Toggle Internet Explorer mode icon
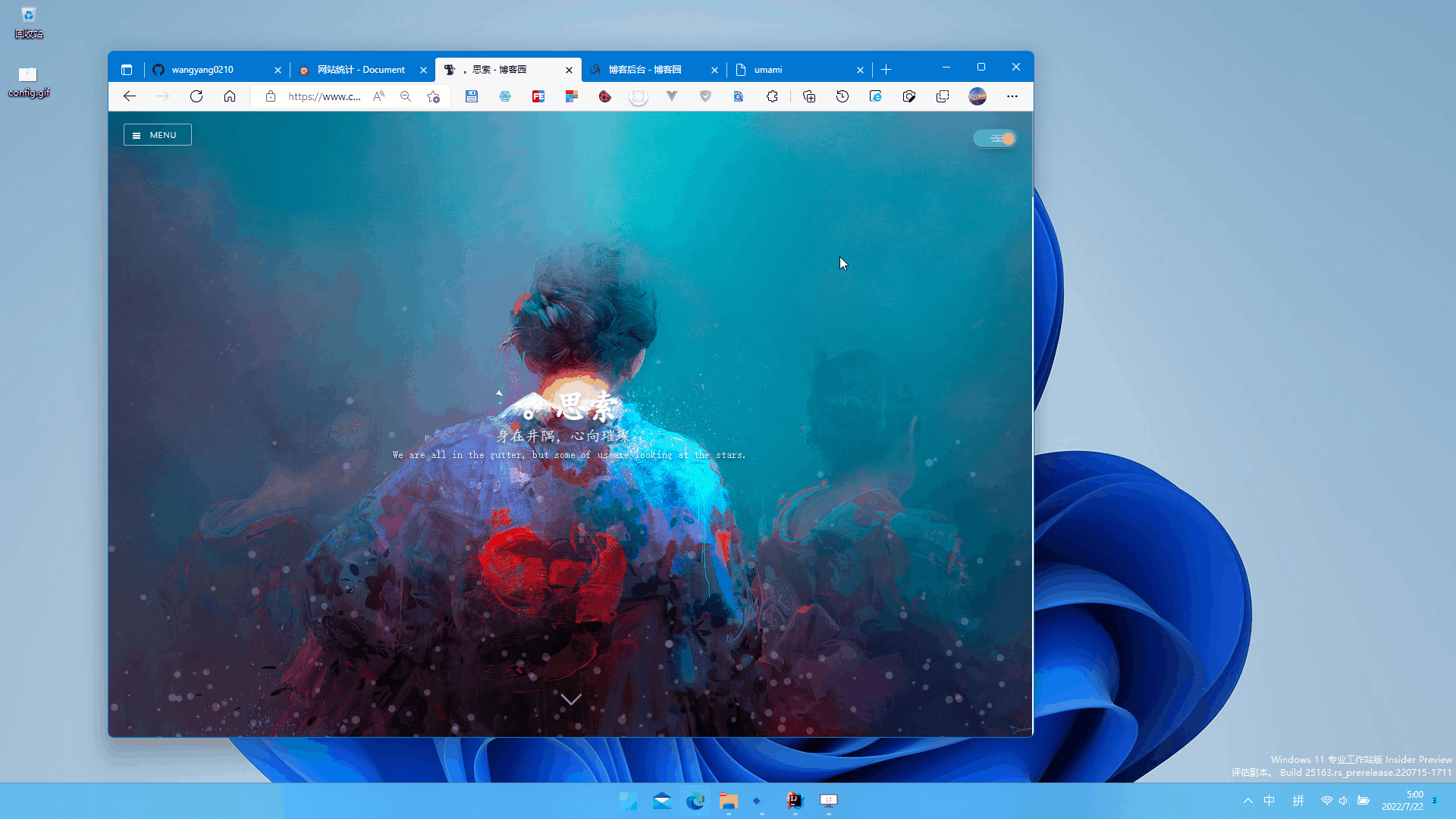1456x819 pixels. pyautogui.click(x=876, y=96)
